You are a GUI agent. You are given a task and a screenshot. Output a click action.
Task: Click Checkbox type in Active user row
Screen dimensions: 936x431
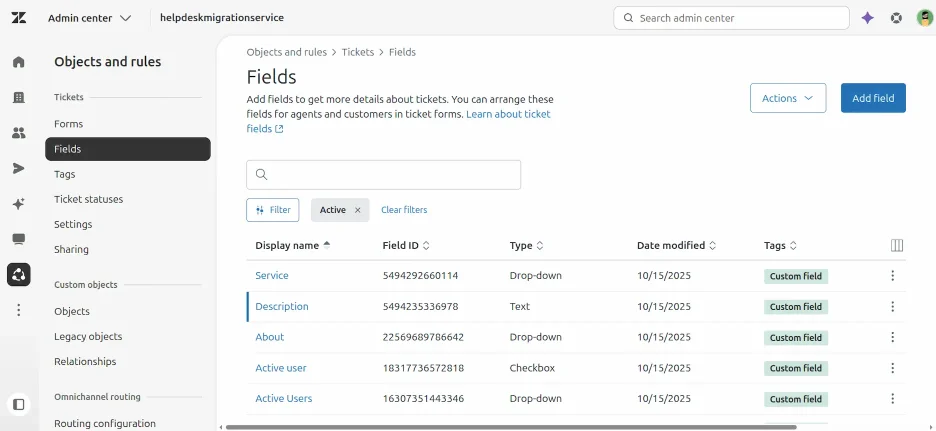click(x=532, y=368)
